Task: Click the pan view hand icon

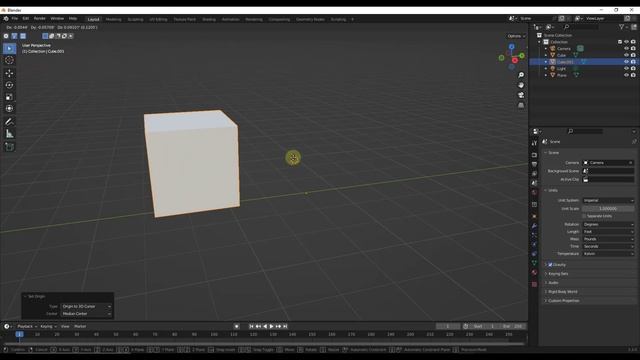Action: (x=521, y=85)
